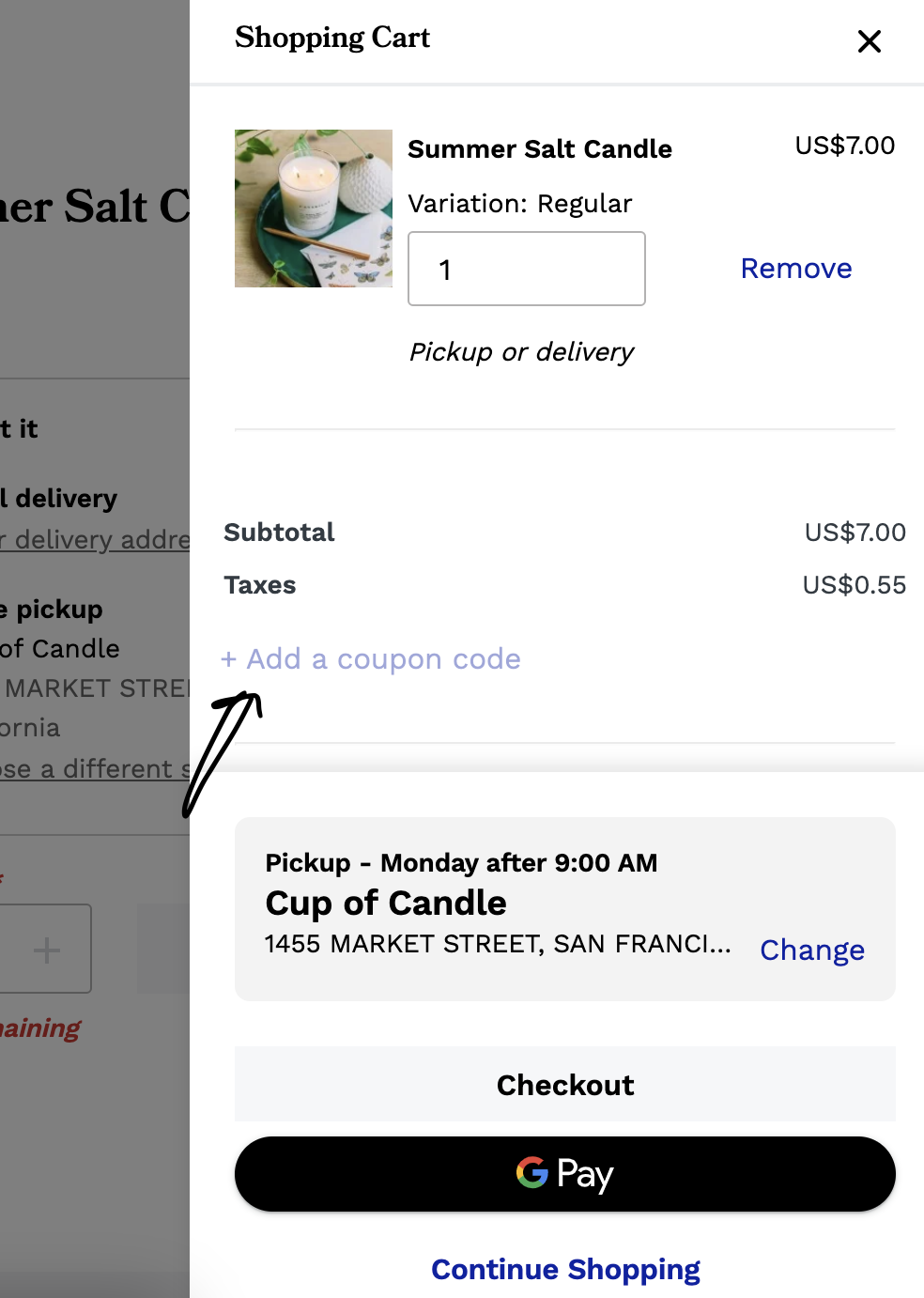
Task: Click the Shopping Cart heading
Action: click(332, 38)
